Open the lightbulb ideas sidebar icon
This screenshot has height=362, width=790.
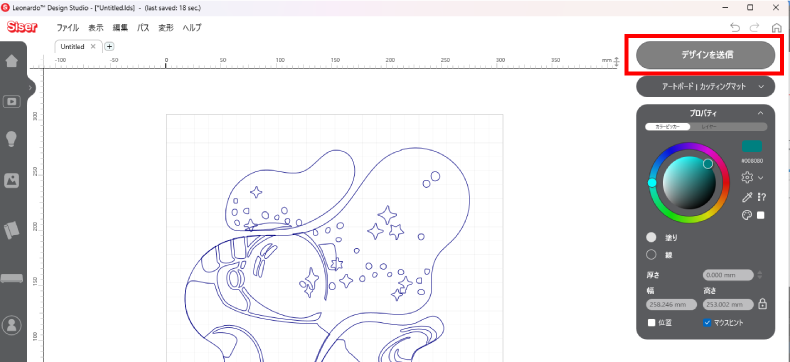coord(11,139)
